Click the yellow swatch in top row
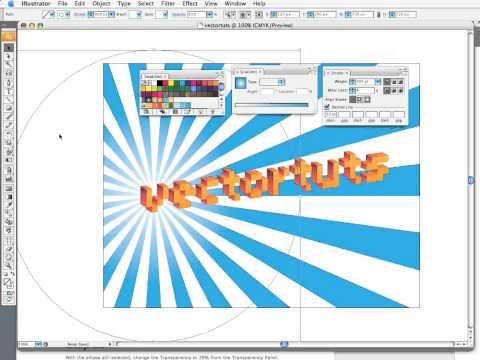This screenshot has height=360, width=480. point(171,83)
